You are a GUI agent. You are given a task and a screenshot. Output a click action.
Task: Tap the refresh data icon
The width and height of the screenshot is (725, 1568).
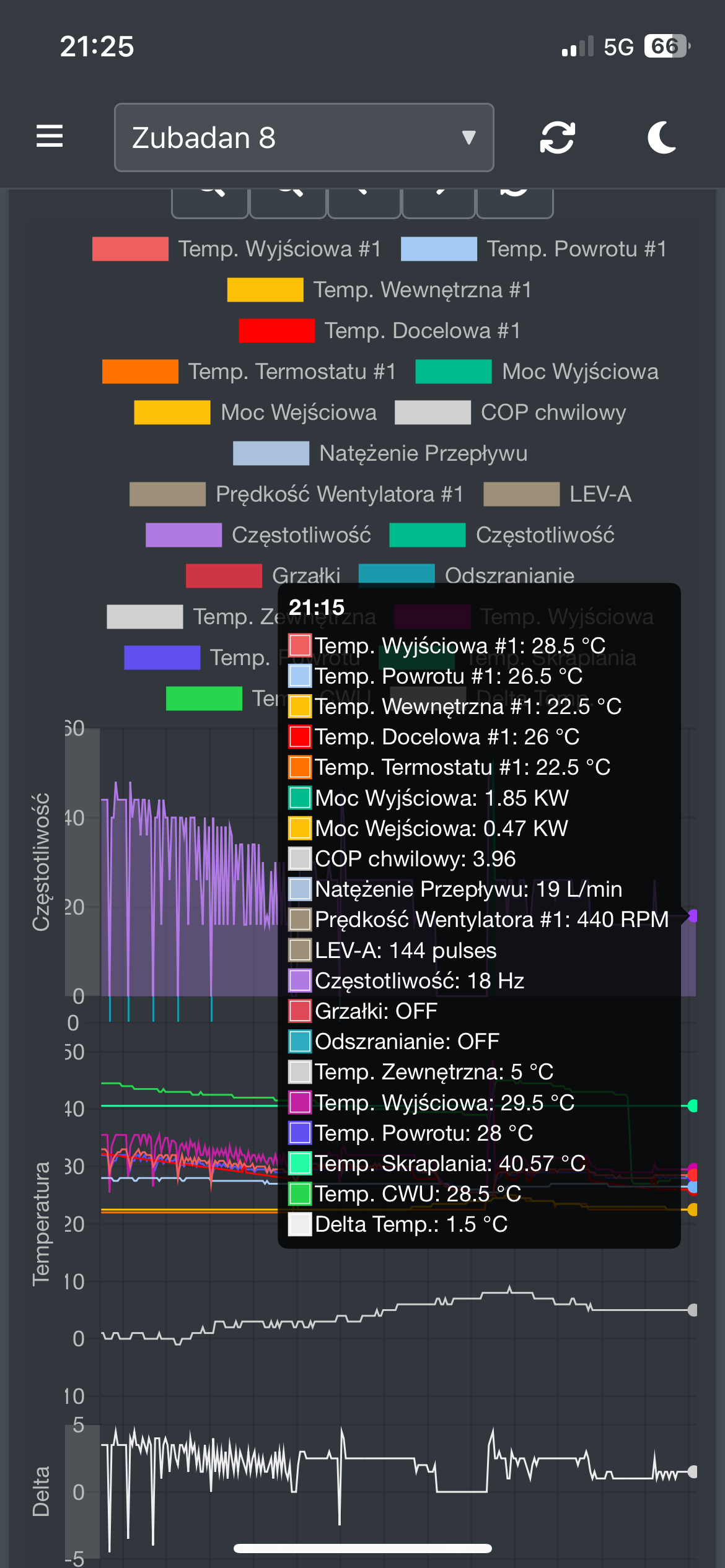(x=557, y=137)
